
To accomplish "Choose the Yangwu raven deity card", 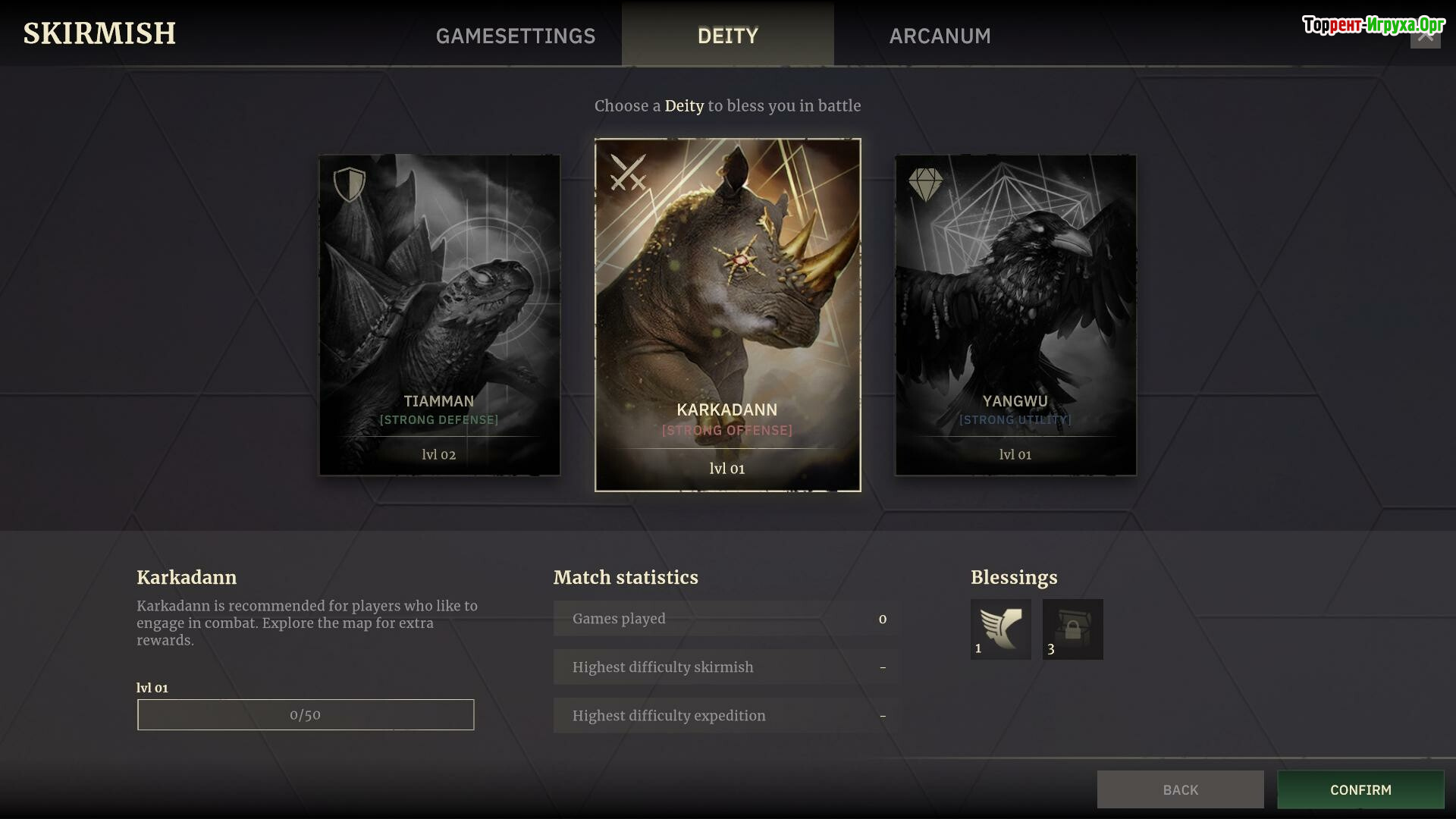I will (1015, 315).
